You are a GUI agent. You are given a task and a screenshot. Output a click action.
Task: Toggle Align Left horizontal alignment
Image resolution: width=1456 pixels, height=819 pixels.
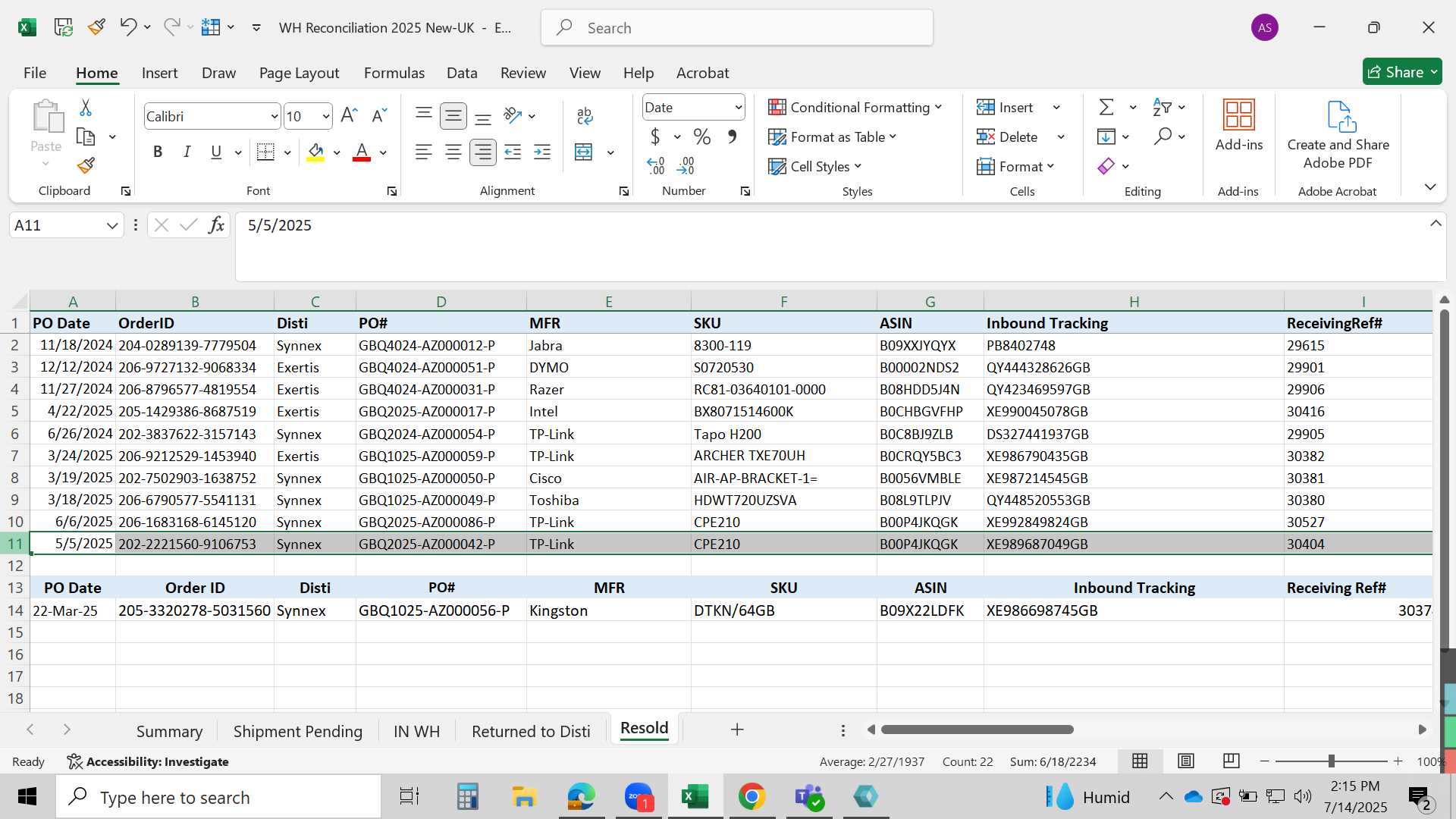(424, 152)
